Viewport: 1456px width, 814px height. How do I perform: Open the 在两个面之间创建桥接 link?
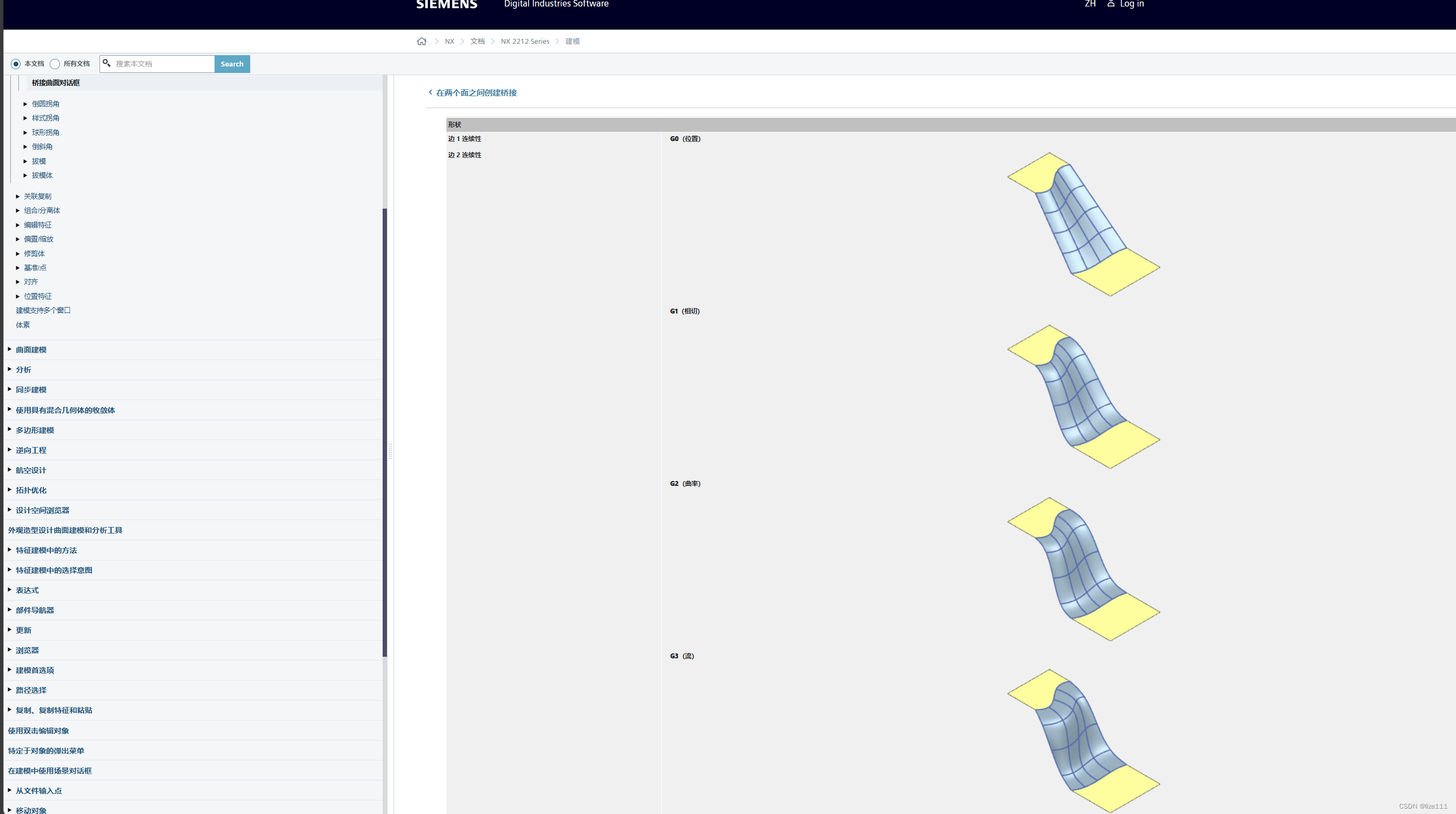[476, 93]
